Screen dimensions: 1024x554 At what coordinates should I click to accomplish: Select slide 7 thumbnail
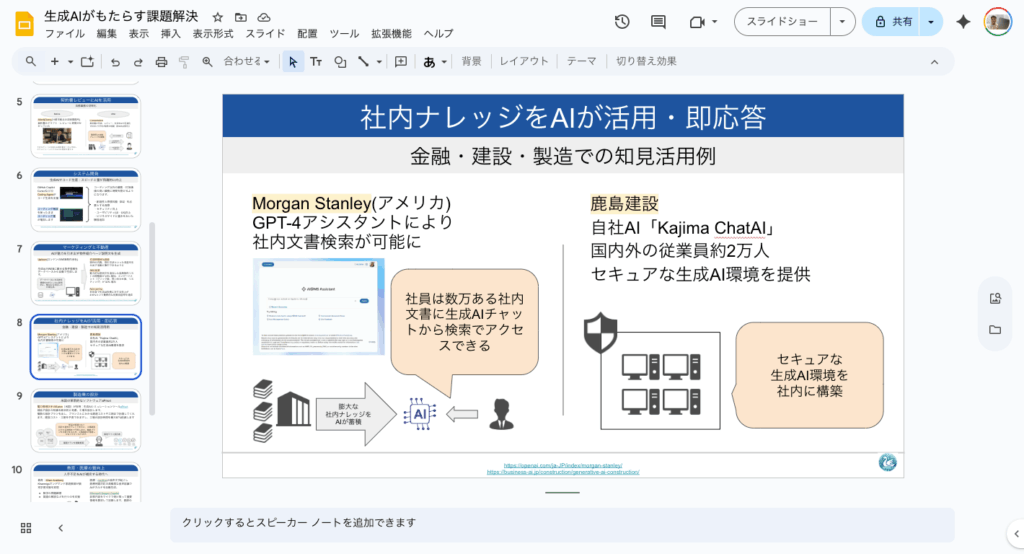click(x=86, y=273)
